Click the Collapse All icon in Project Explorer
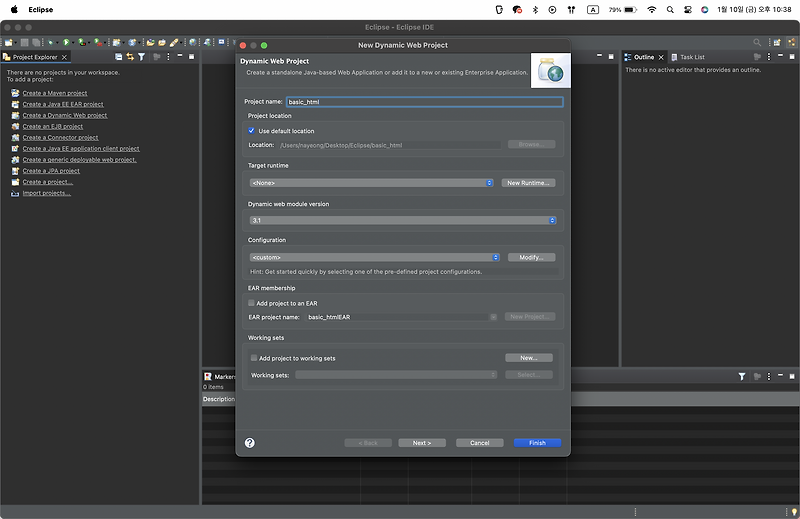This screenshot has width=800, height=519. 118,57
